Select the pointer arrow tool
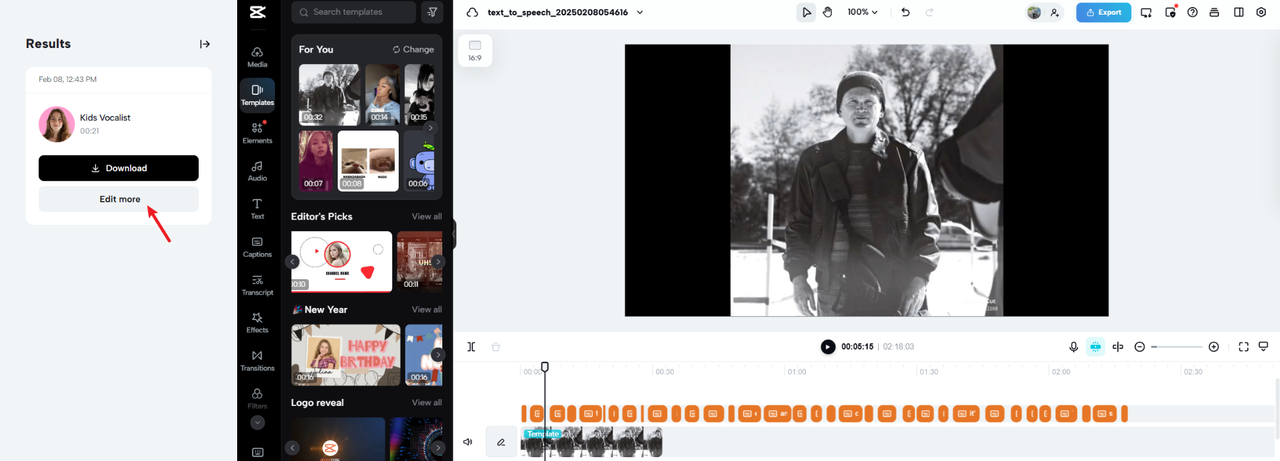 tap(806, 12)
